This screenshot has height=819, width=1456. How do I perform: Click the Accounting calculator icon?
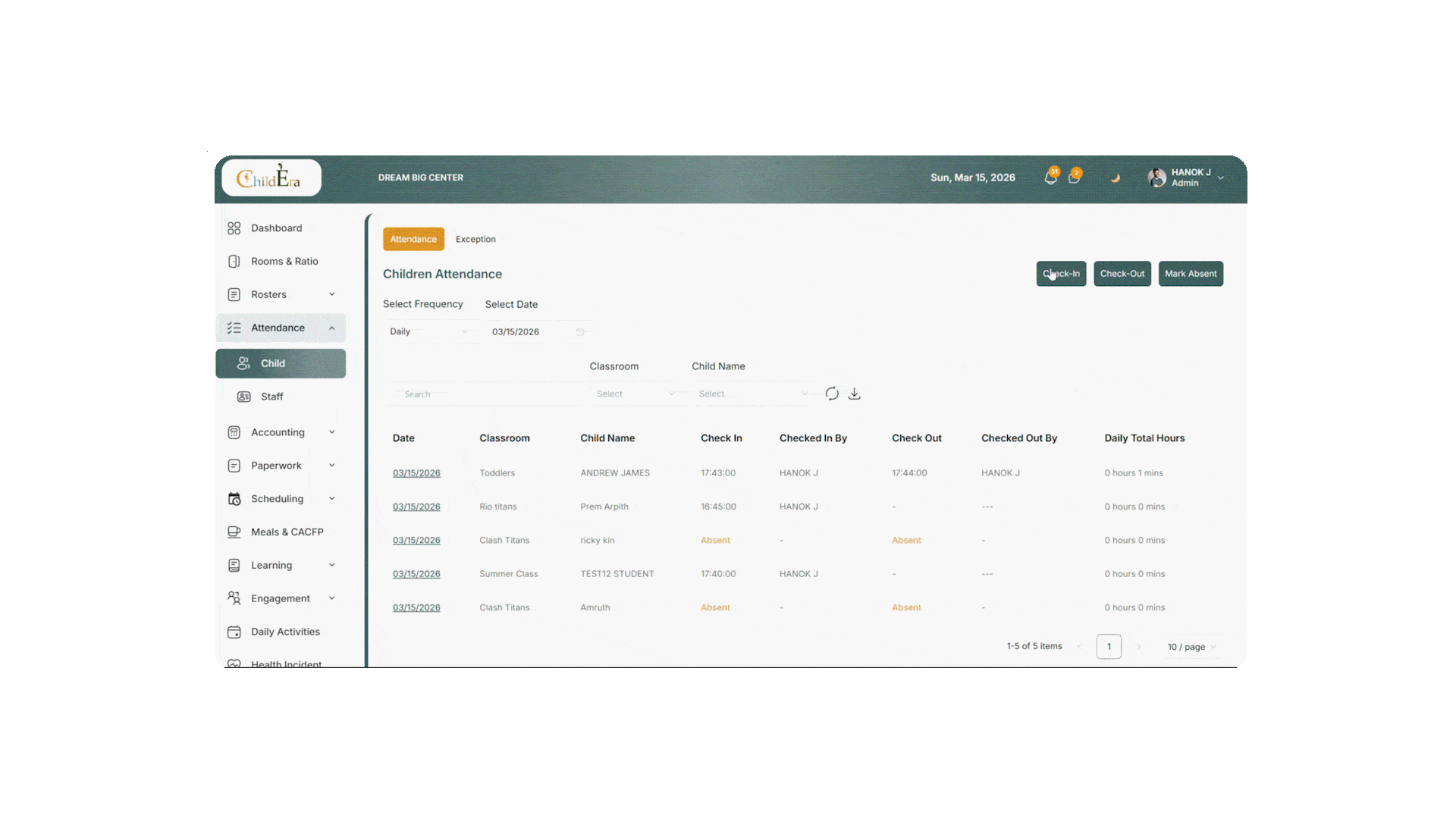(x=234, y=433)
